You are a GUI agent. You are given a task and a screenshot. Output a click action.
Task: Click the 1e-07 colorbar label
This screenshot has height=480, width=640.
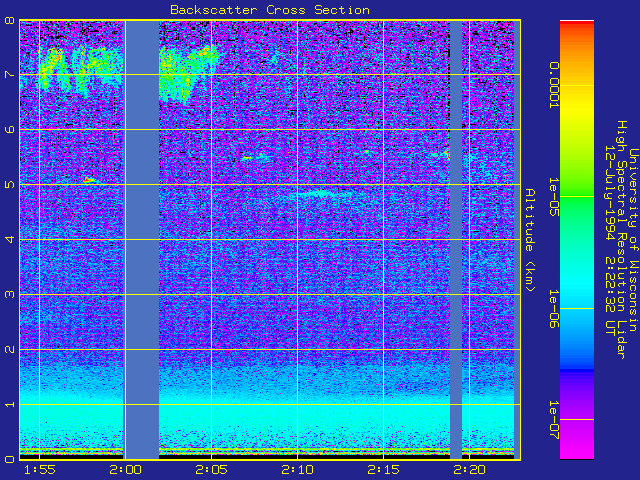click(x=553, y=420)
